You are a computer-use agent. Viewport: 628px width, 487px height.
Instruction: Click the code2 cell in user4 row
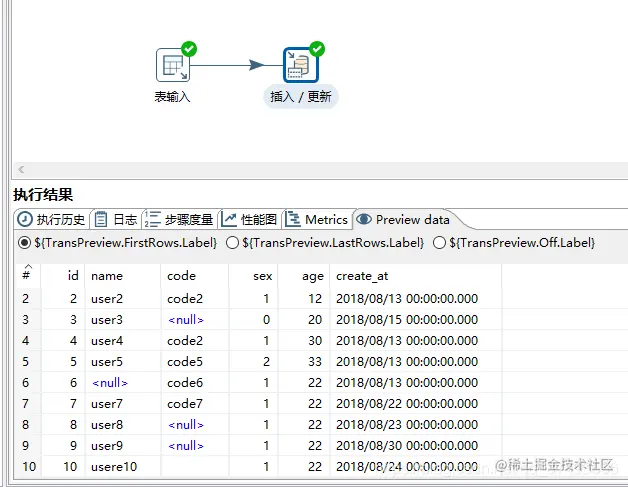tap(195, 340)
